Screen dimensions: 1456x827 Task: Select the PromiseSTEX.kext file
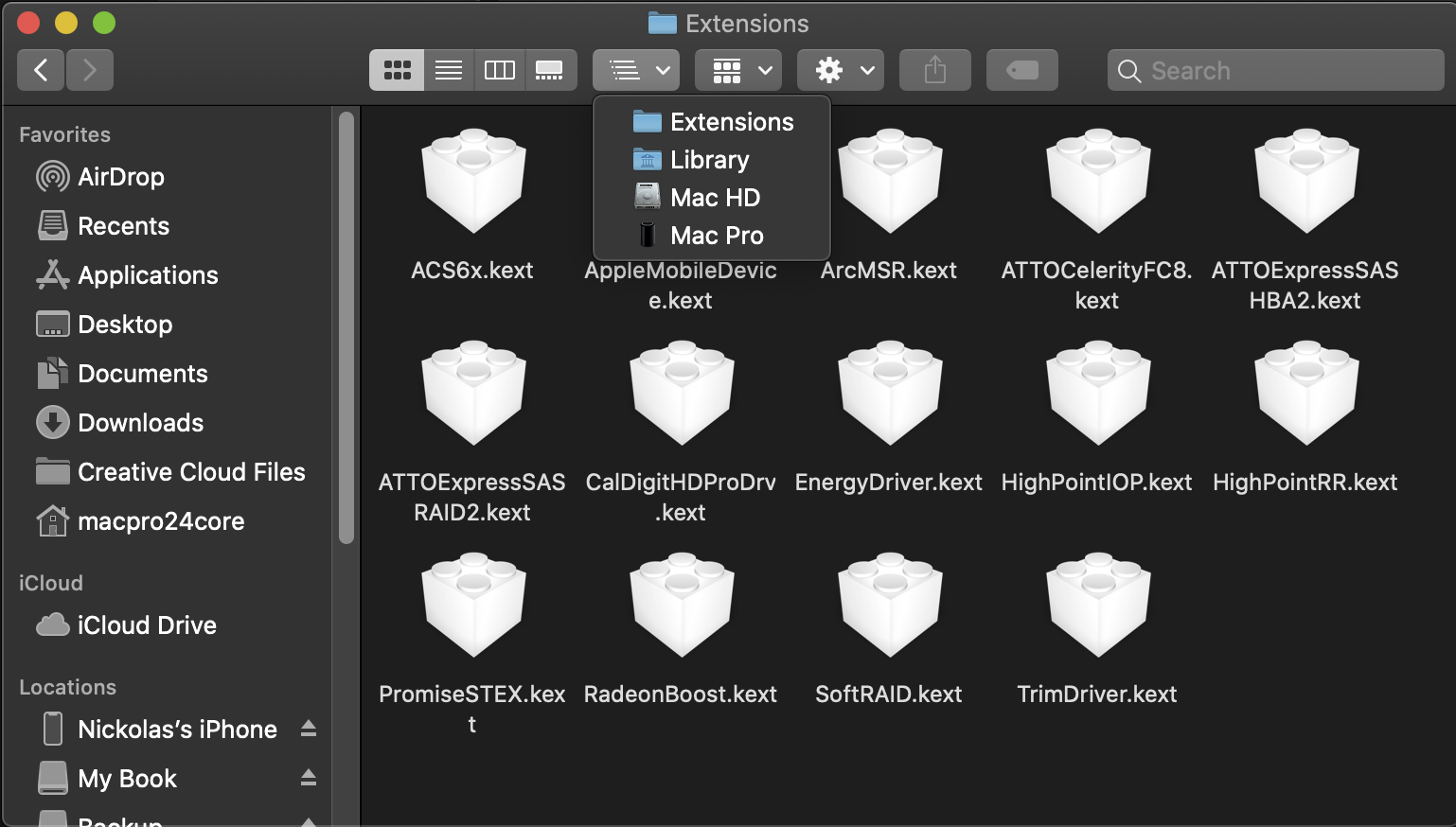(x=472, y=643)
